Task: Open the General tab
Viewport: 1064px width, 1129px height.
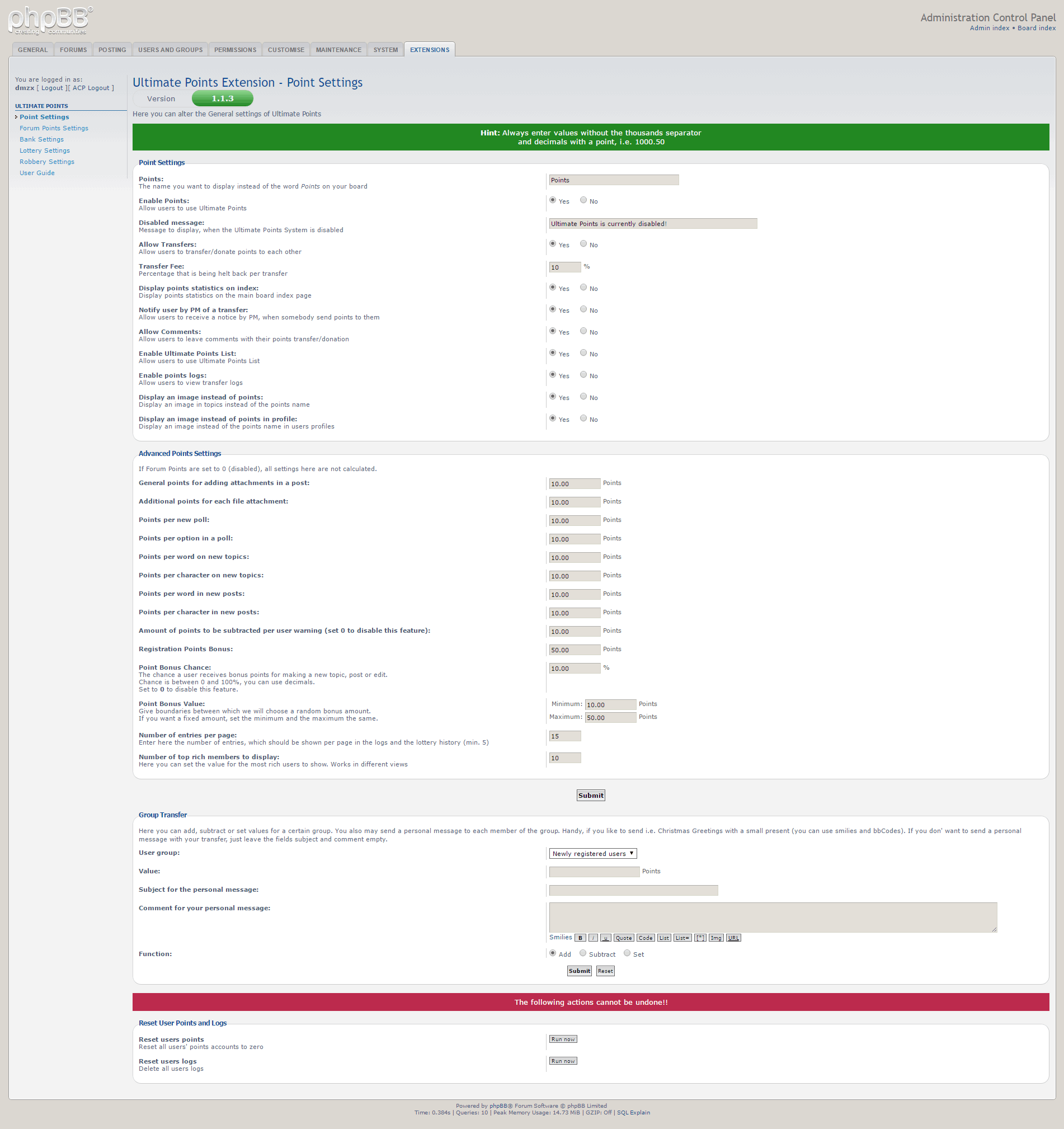Action: (x=33, y=49)
